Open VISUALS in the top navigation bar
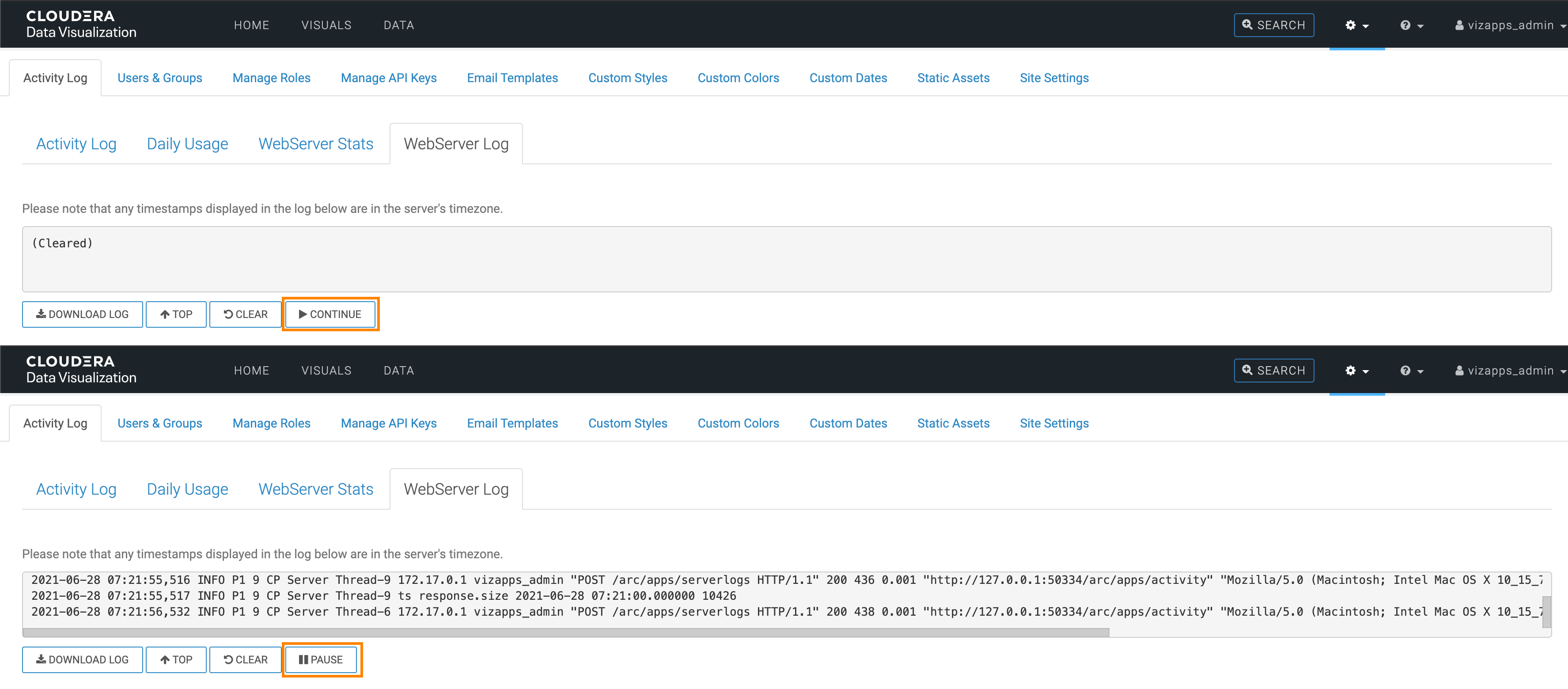The height and width of the screenshot is (689, 1568). pyautogui.click(x=326, y=25)
